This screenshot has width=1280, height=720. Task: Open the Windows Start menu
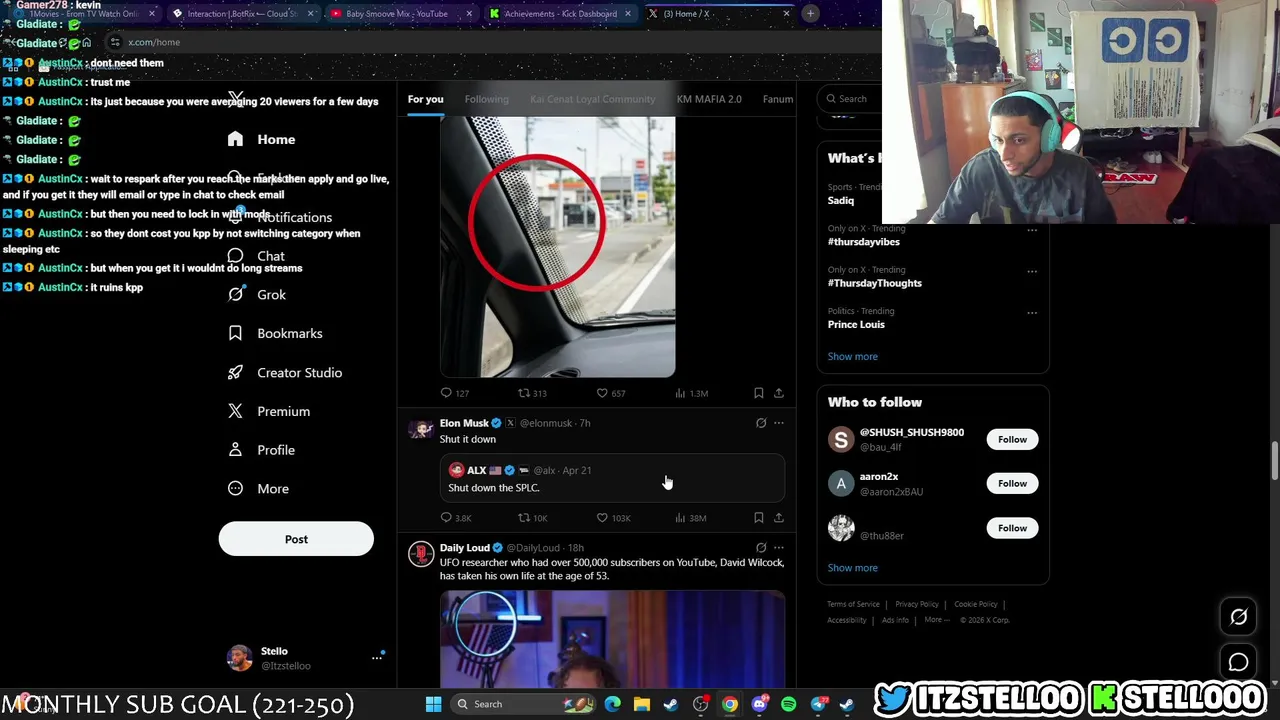tap(433, 704)
